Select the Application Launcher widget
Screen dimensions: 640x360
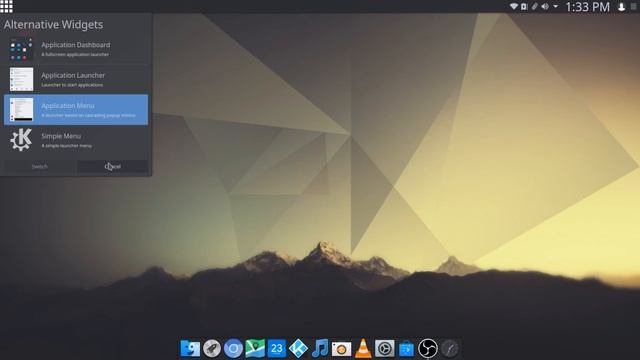click(76, 79)
